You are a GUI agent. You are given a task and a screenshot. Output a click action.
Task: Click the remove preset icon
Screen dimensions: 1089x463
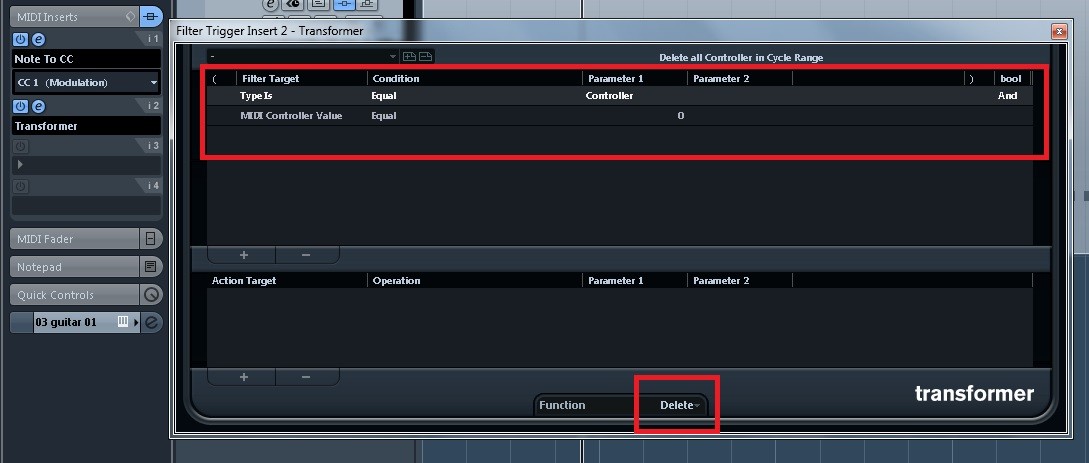(x=425, y=56)
